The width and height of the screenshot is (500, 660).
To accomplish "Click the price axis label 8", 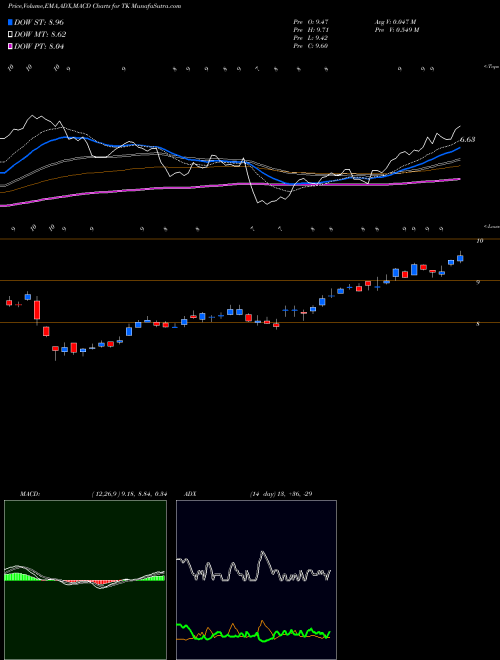I will (x=478, y=324).
